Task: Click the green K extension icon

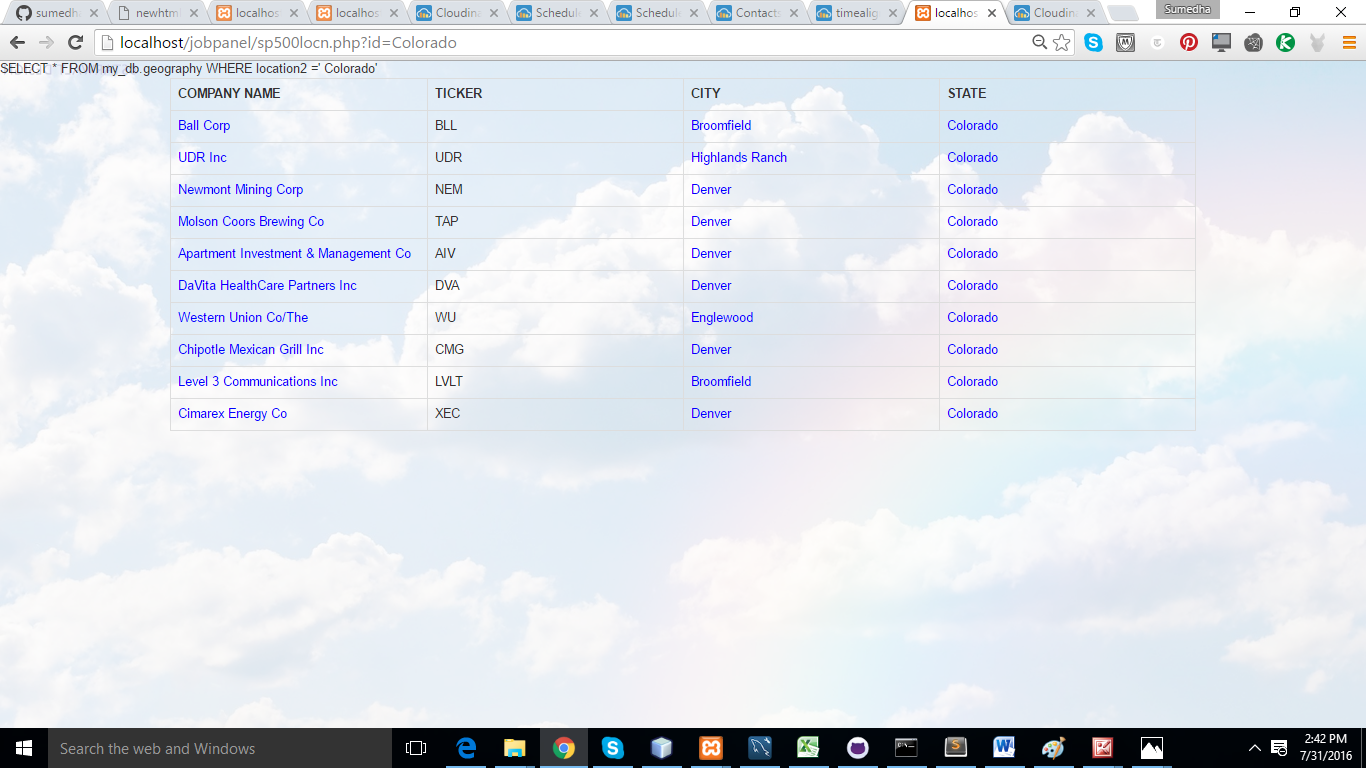Action: click(1285, 43)
